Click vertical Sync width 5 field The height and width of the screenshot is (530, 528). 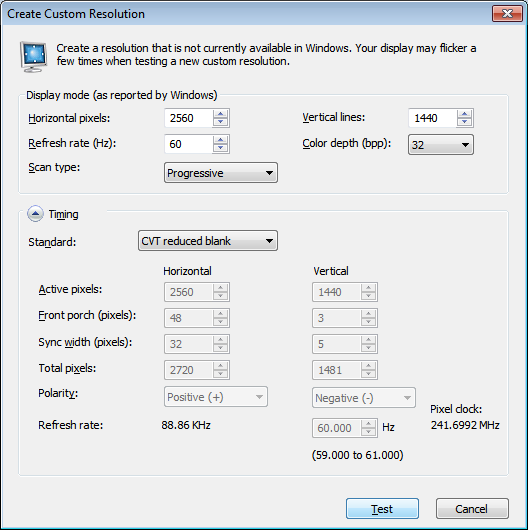(337, 344)
